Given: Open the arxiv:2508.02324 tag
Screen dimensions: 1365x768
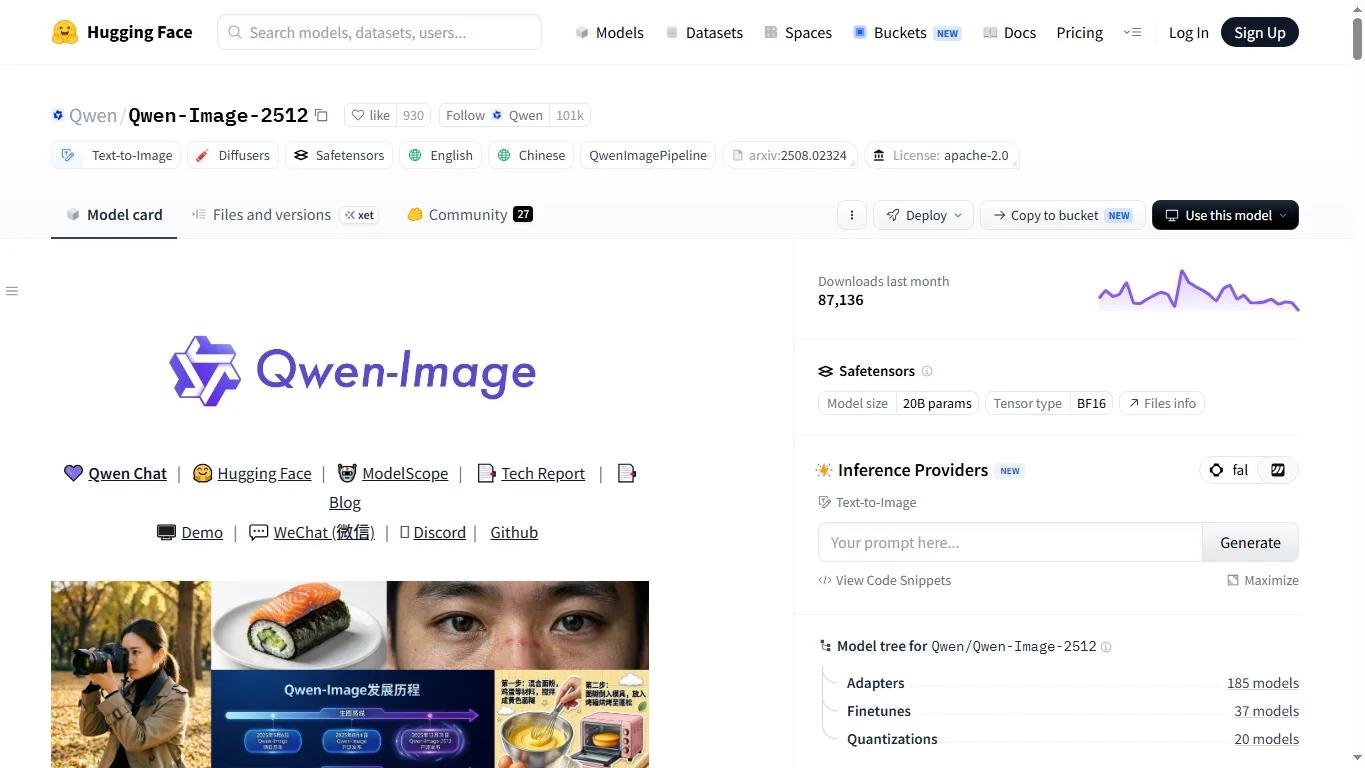Looking at the screenshot, I should pyautogui.click(x=790, y=155).
